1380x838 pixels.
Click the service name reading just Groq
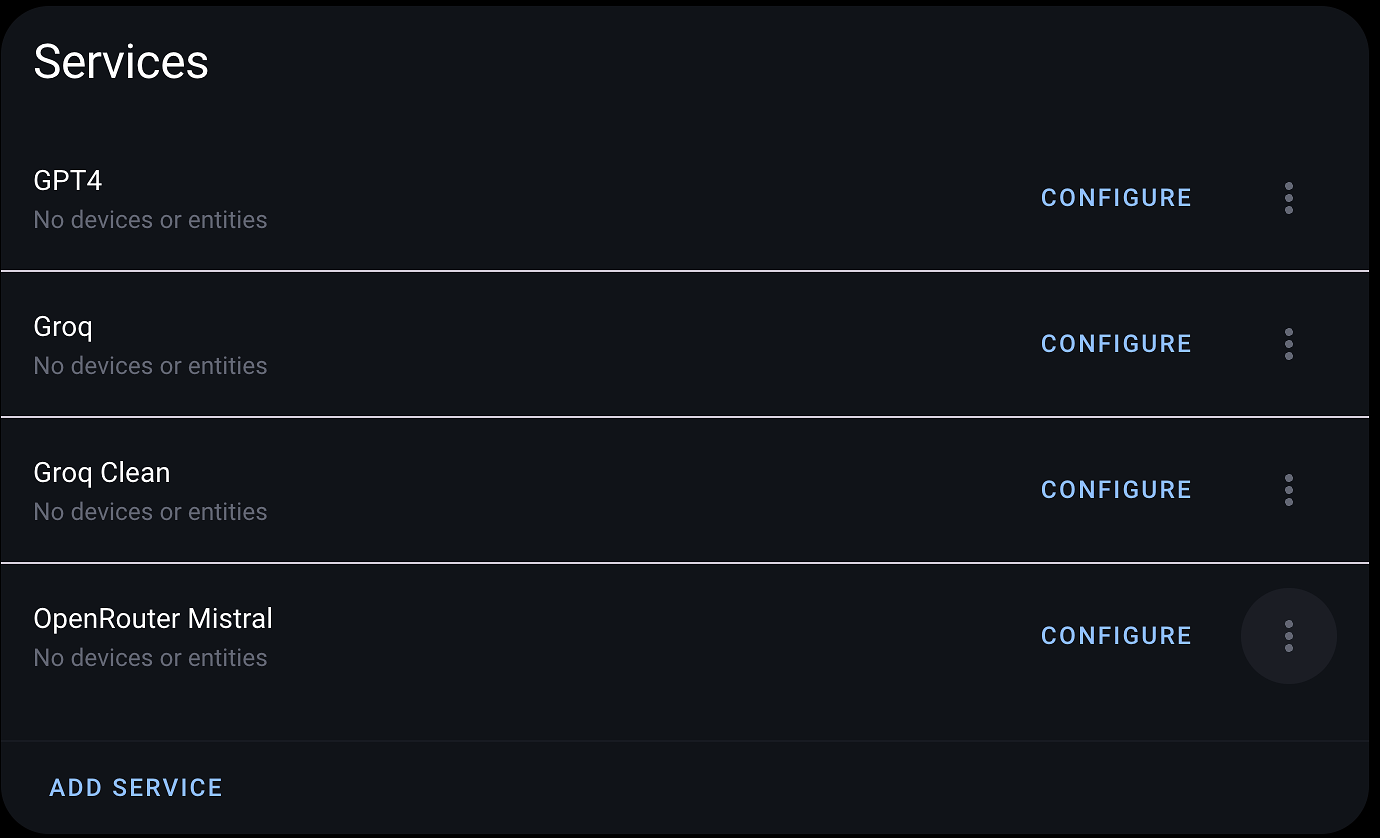tap(63, 327)
